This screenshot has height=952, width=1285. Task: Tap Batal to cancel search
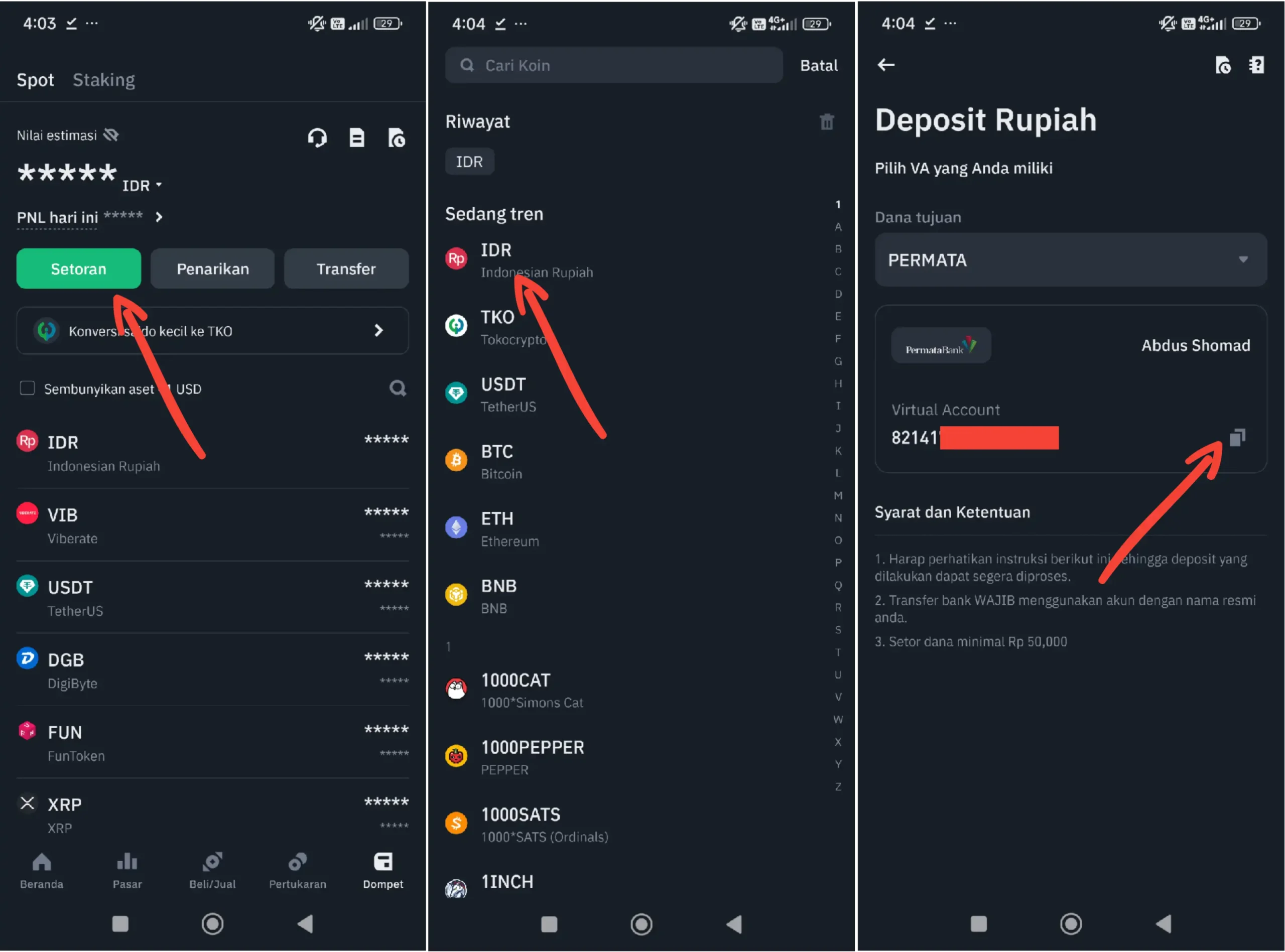819,65
